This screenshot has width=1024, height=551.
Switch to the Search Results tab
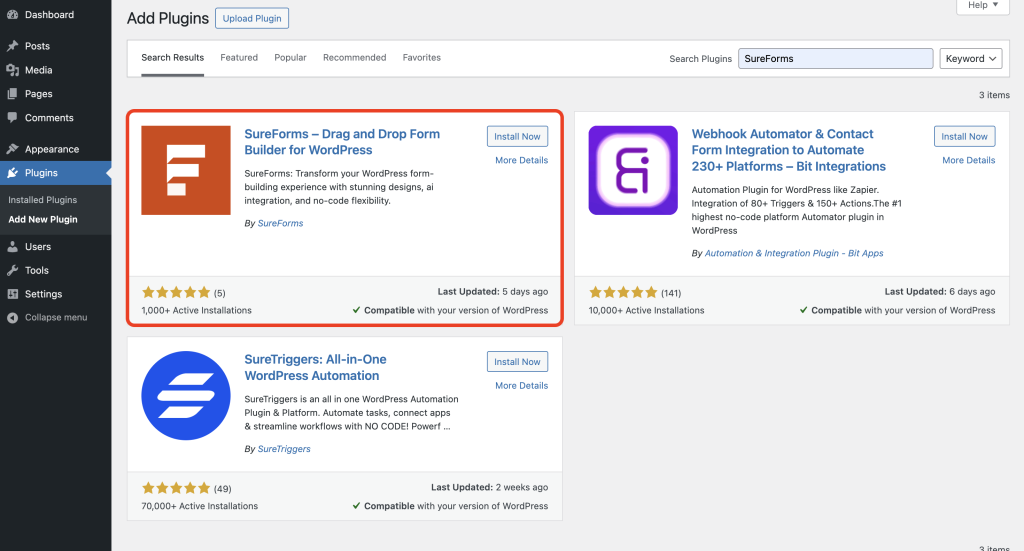pyautogui.click(x=172, y=57)
